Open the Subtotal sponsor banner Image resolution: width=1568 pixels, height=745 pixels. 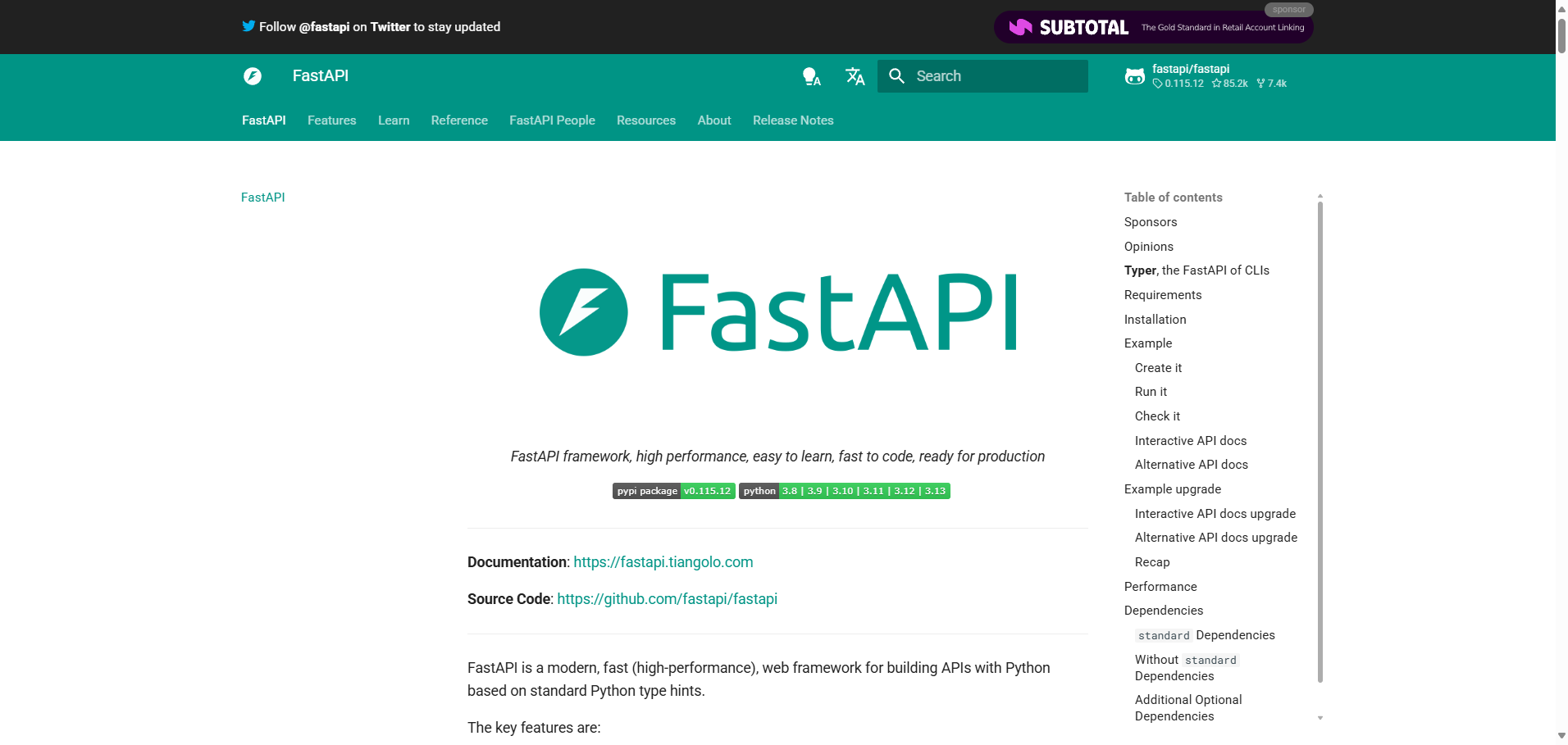(1154, 27)
